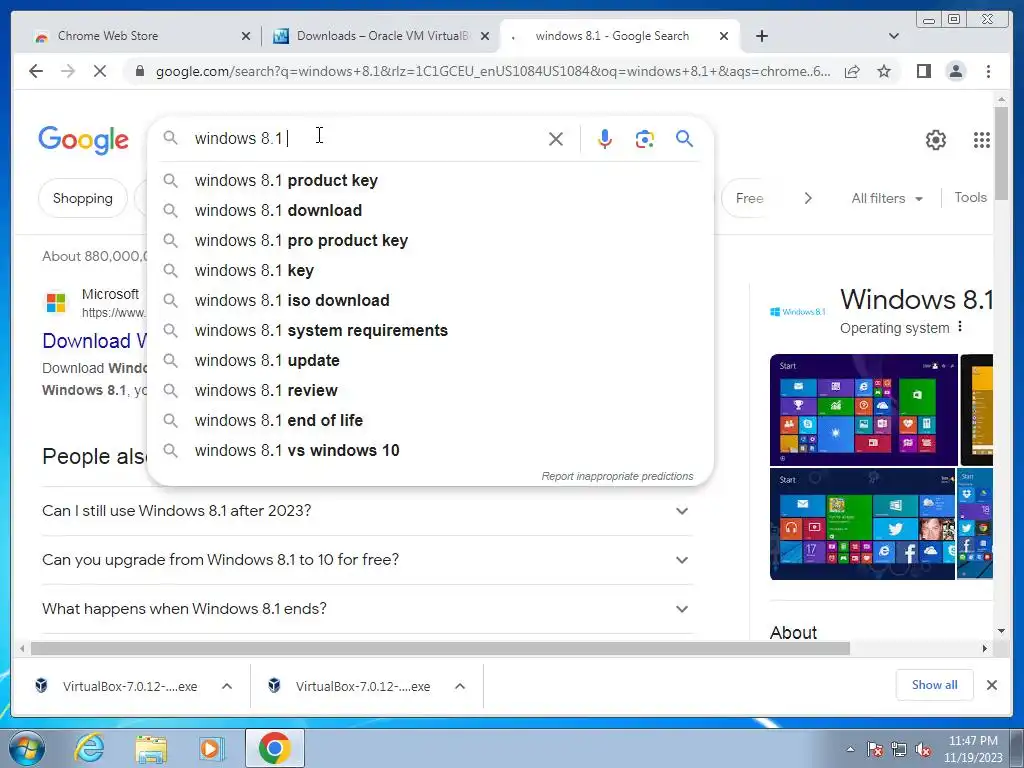This screenshot has width=1024, height=768.
Task: Open the All filters dropdown
Action: tap(887, 198)
